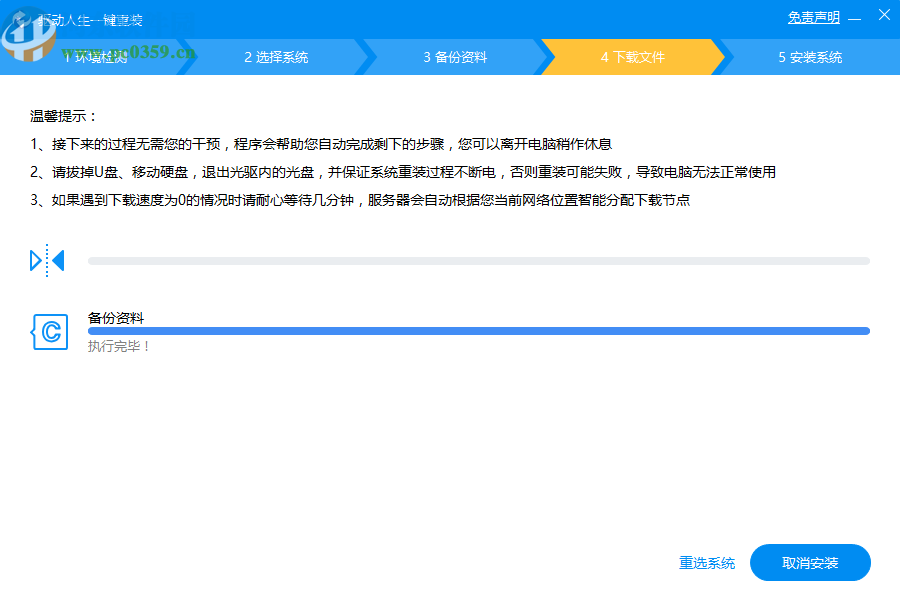Minimize the reinstall wizard window
Image resolution: width=900 pixels, height=600 pixels.
click(855, 20)
